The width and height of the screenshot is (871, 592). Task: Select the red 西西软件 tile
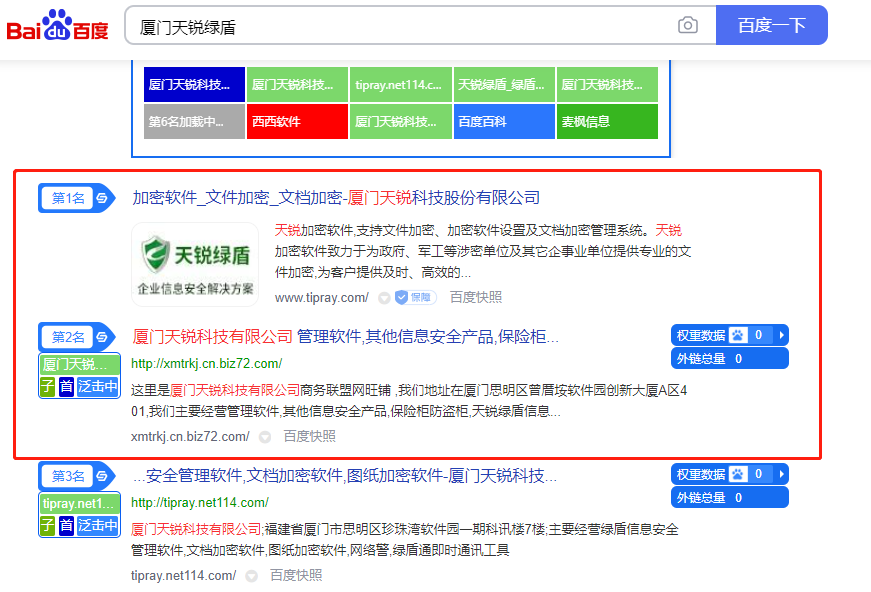tap(297, 121)
